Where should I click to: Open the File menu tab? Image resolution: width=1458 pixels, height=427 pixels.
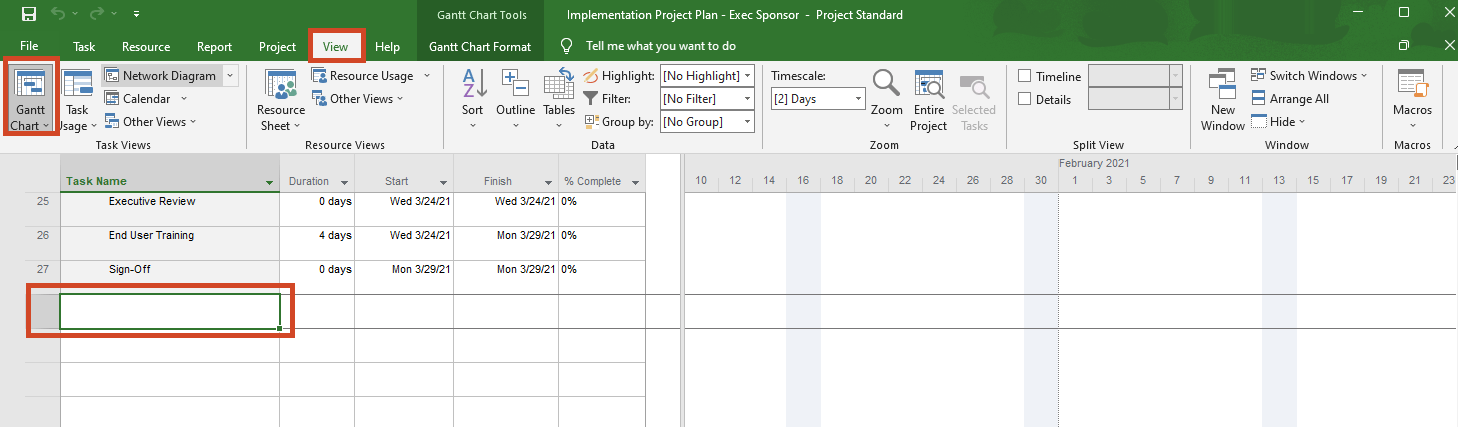click(x=30, y=47)
